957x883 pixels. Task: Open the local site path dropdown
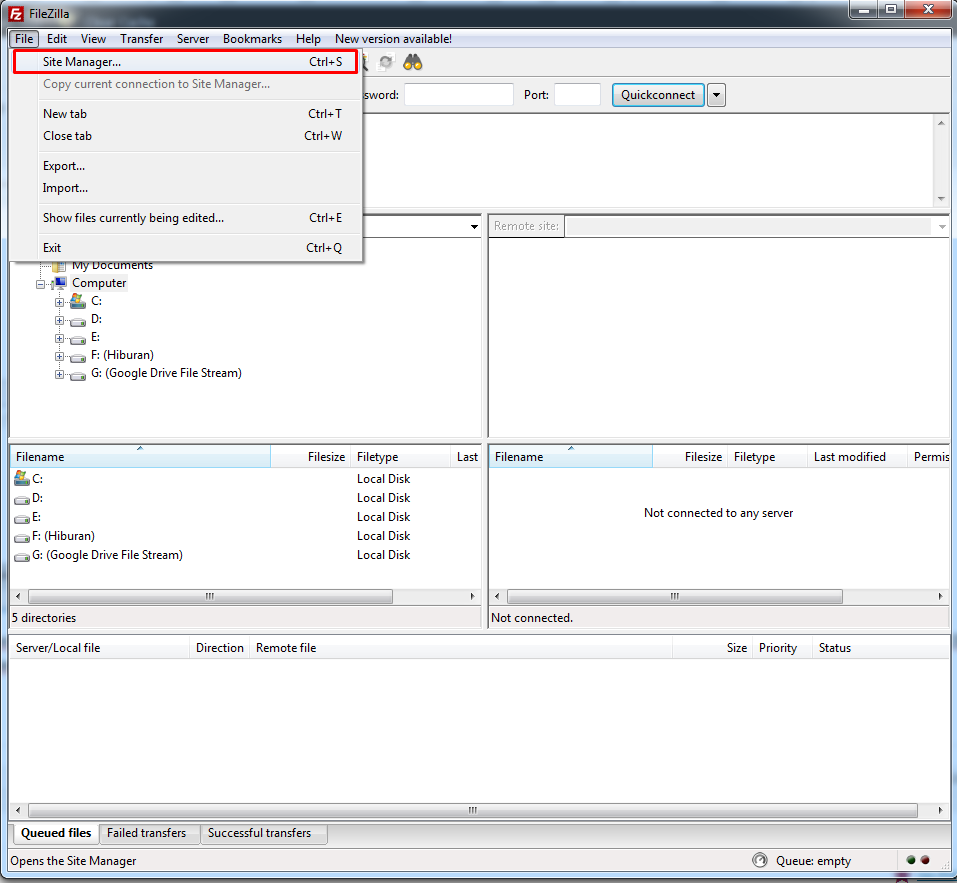pos(474,226)
